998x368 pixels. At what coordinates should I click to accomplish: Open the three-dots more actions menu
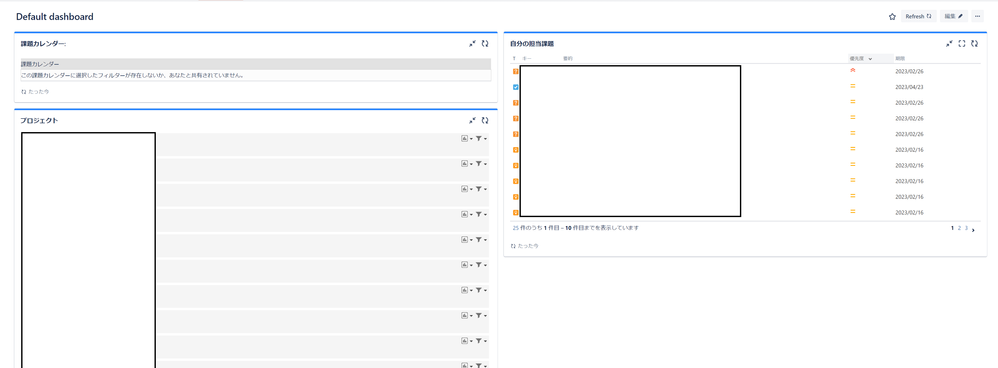pos(978,17)
